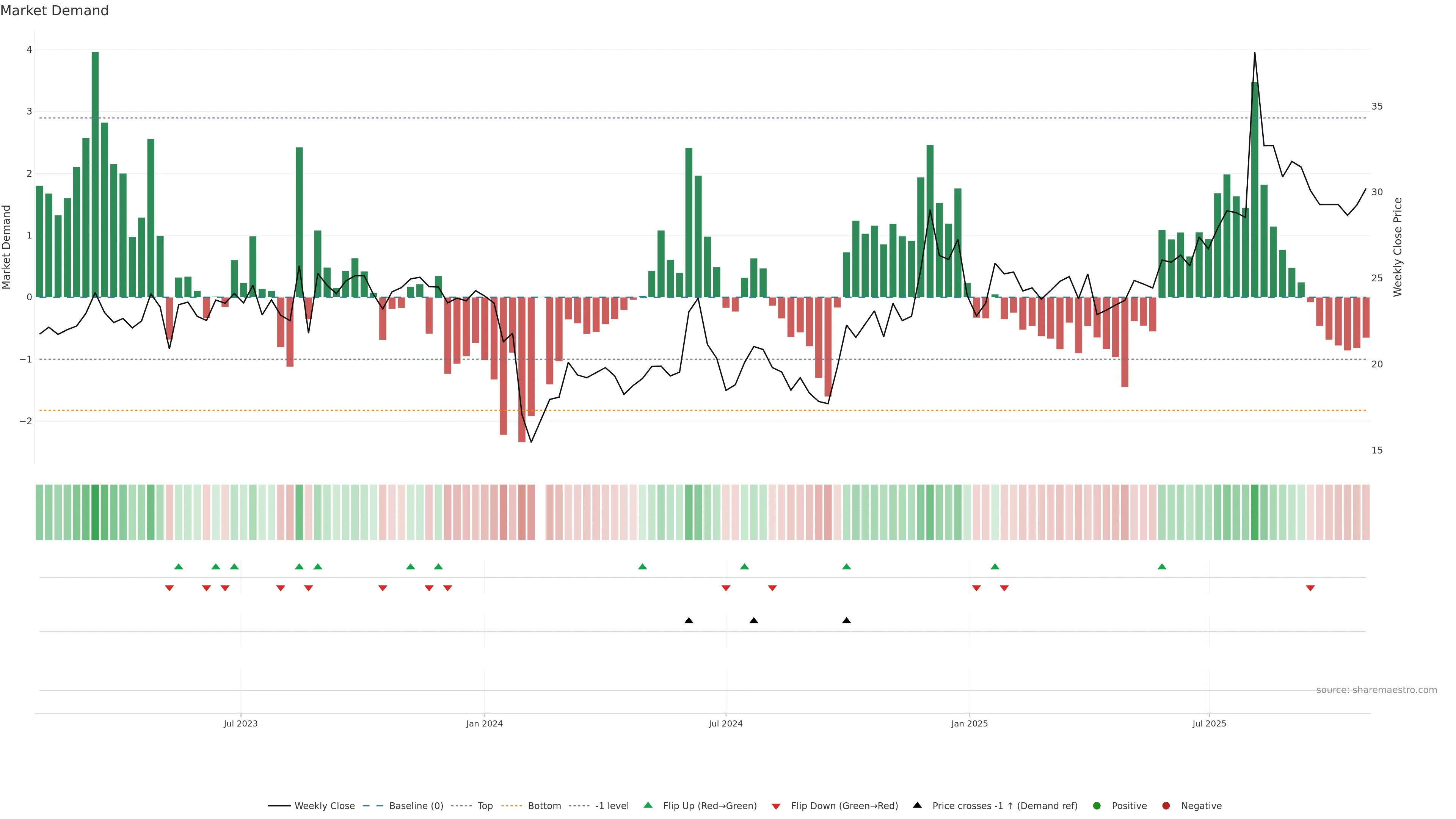Toggle the -1 level legend item

point(612,805)
